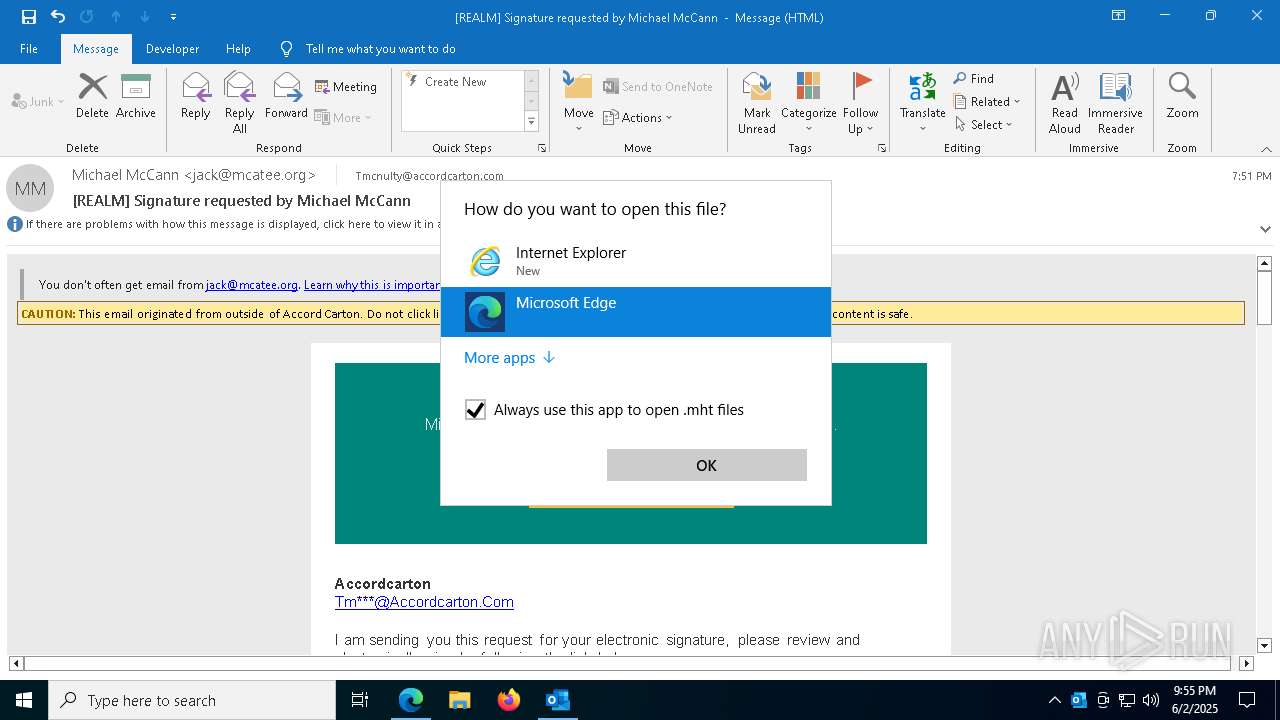This screenshot has width=1280, height=720.
Task: Open the Developer tab
Action: tap(172, 49)
